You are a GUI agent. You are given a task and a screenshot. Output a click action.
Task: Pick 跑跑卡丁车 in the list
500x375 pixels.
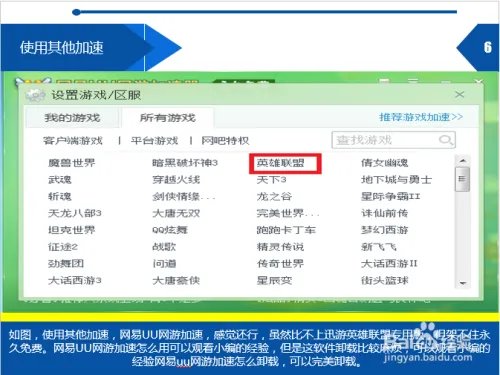(x=286, y=230)
